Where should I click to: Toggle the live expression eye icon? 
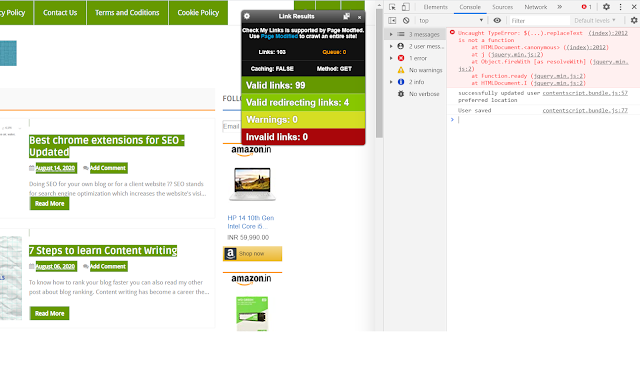pyautogui.click(x=497, y=20)
